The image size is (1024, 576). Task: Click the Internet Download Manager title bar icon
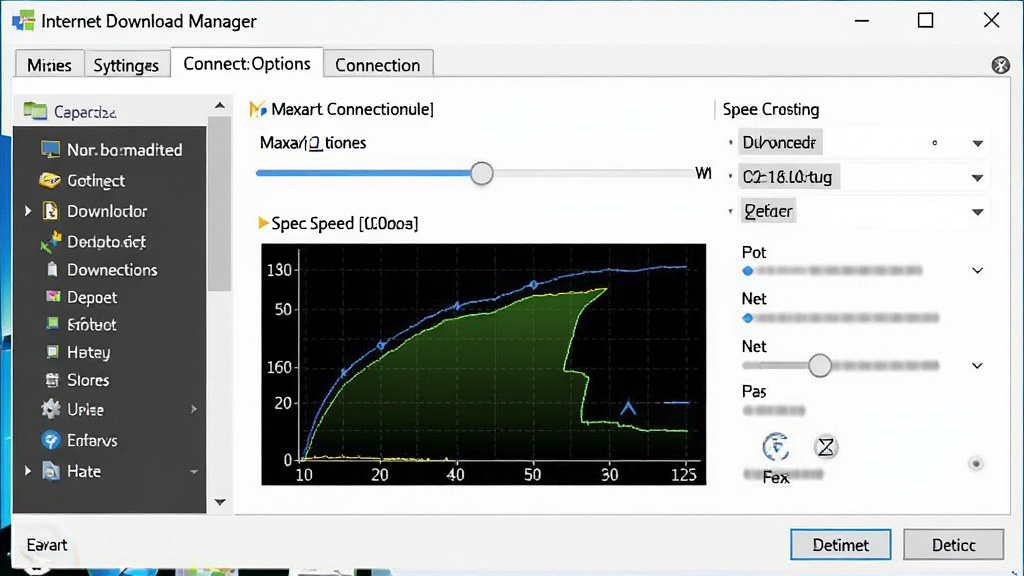24,21
